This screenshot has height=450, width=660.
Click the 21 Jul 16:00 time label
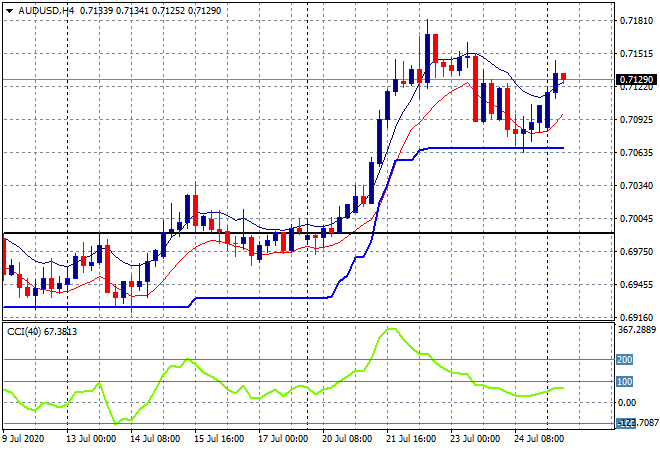411,439
